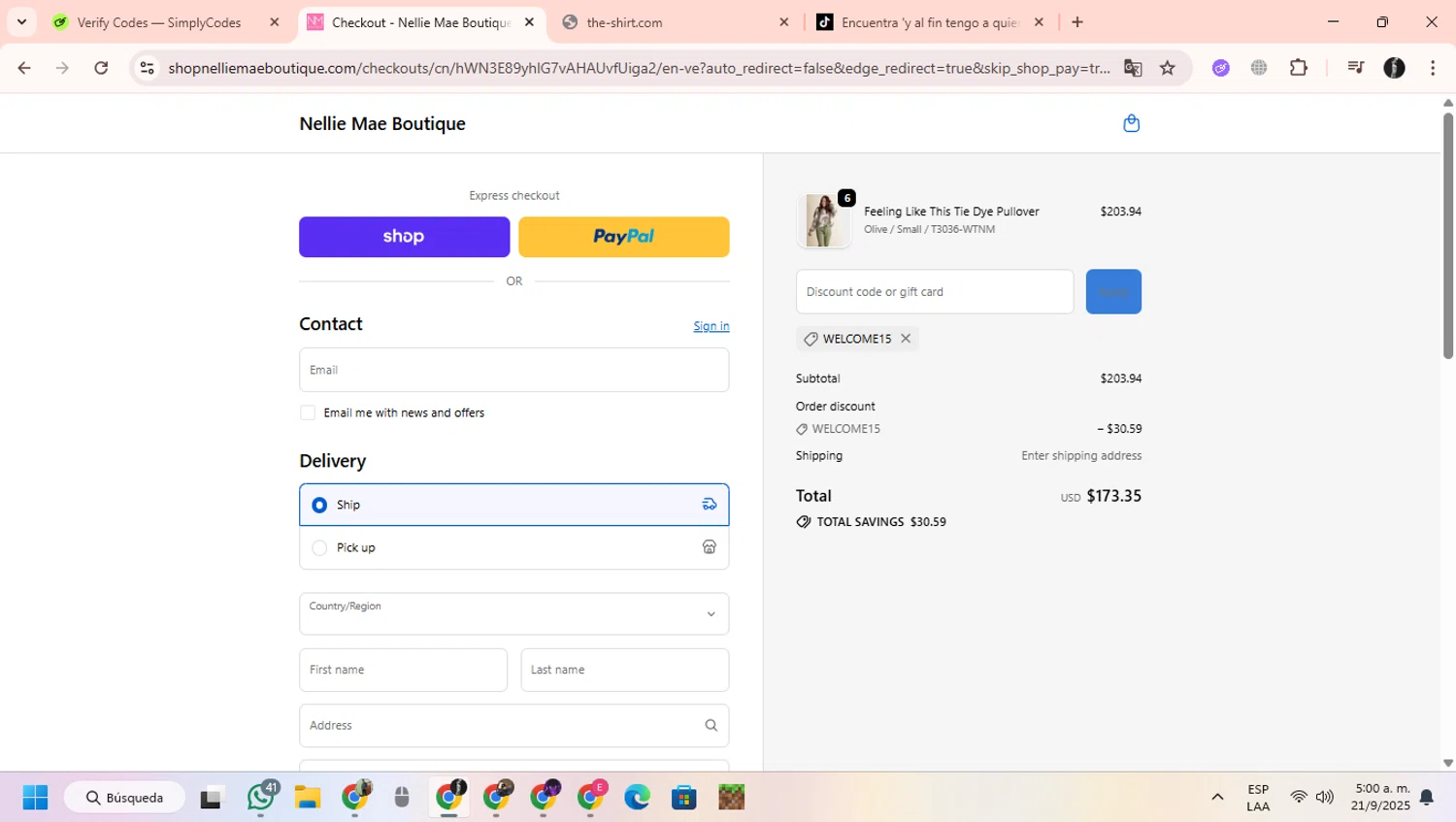
Task: Show hidden system tray icons
Action: (1217, 798)
